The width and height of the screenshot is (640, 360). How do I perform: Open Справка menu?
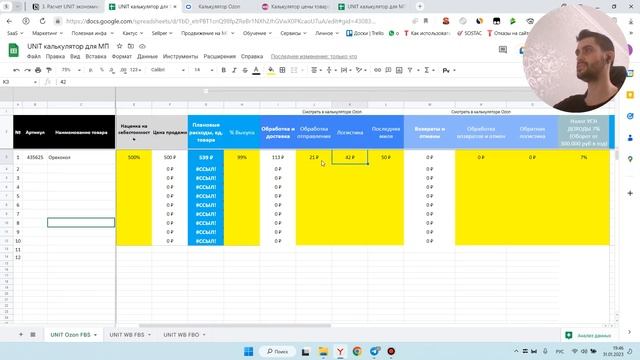click(x=252, y=56)
